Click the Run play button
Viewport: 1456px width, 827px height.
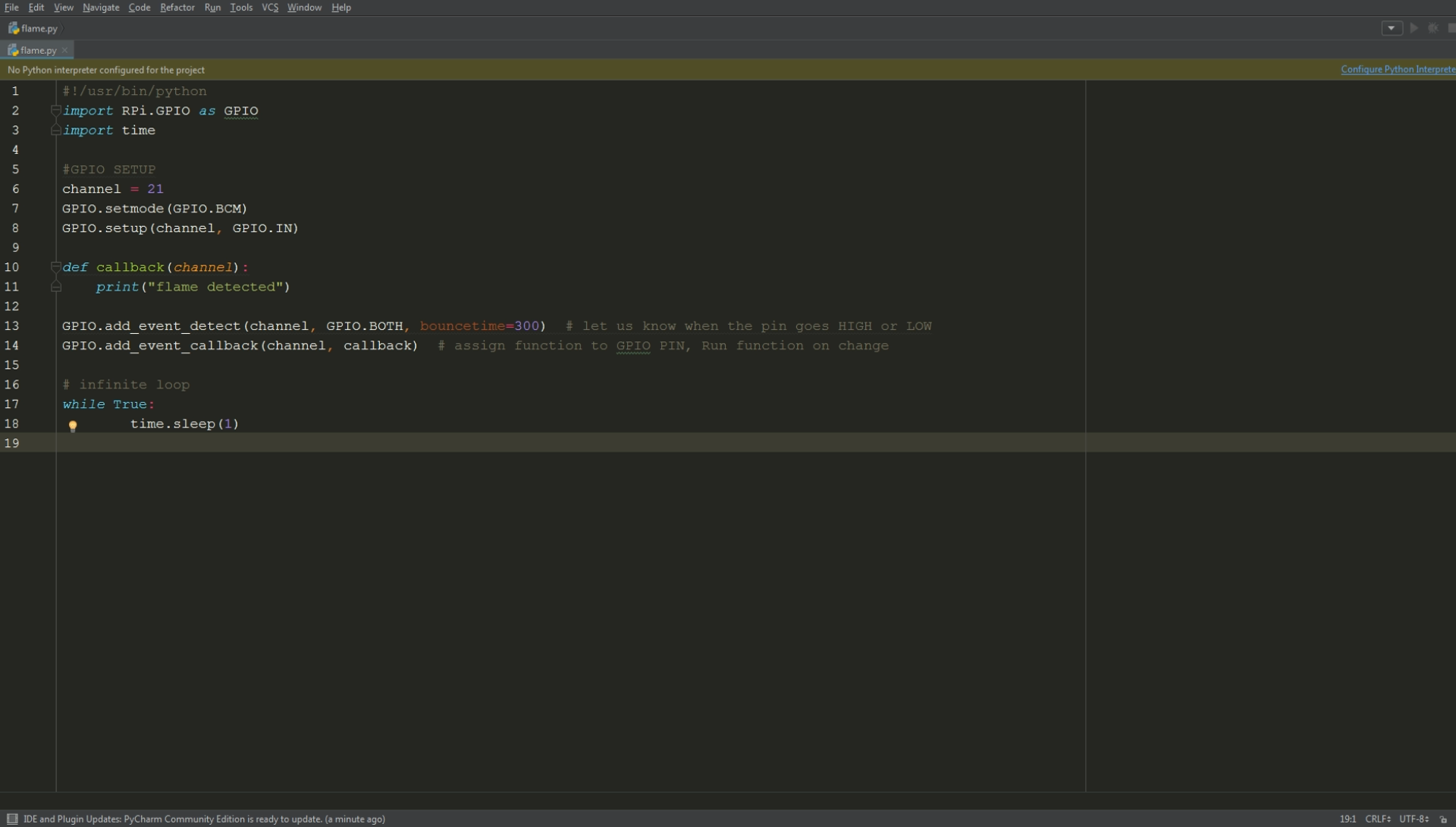(x=1414, y=28)
